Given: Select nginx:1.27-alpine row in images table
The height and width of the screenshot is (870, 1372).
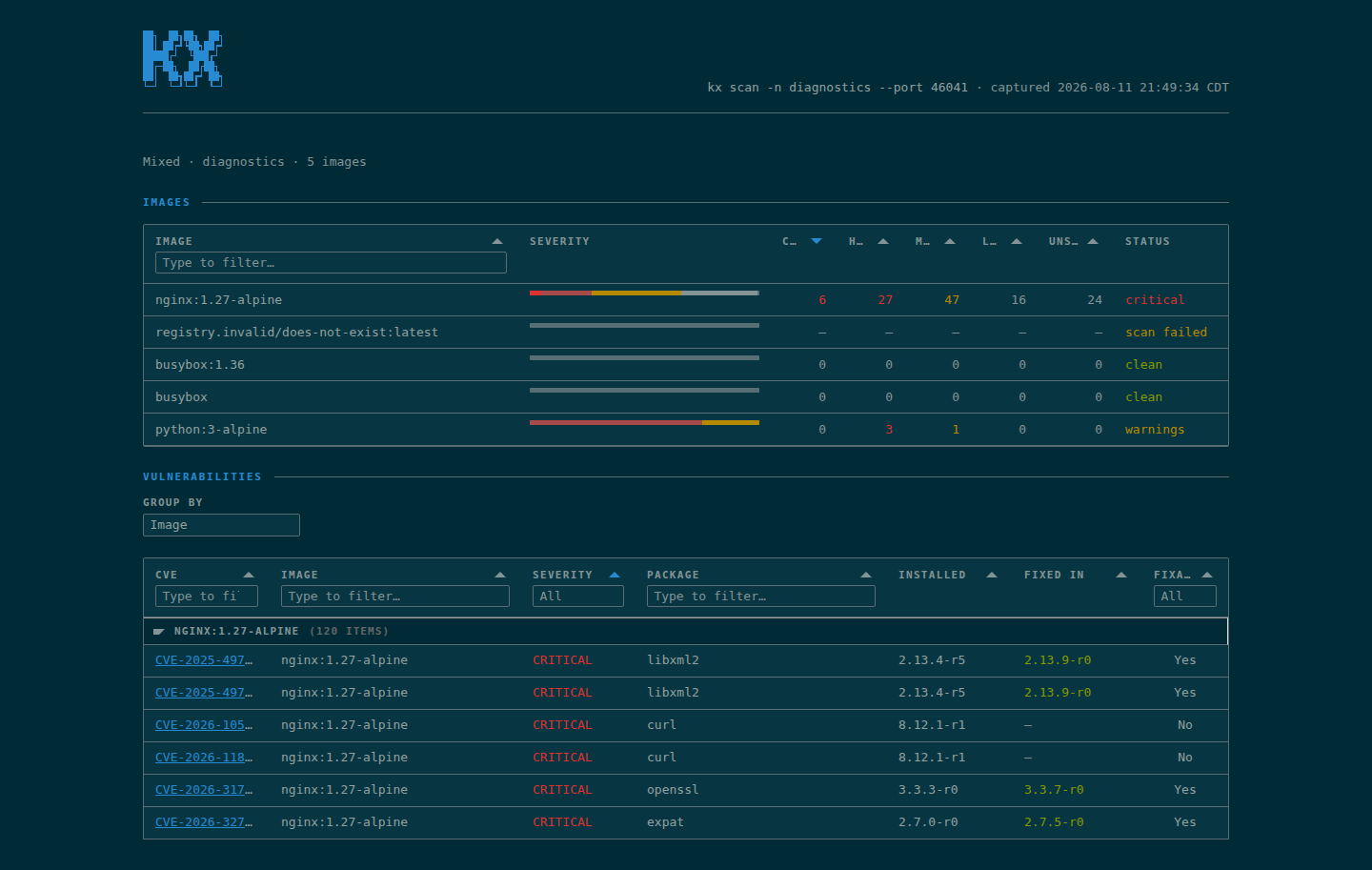Looking at the screenshot, I should click(686, 300).
